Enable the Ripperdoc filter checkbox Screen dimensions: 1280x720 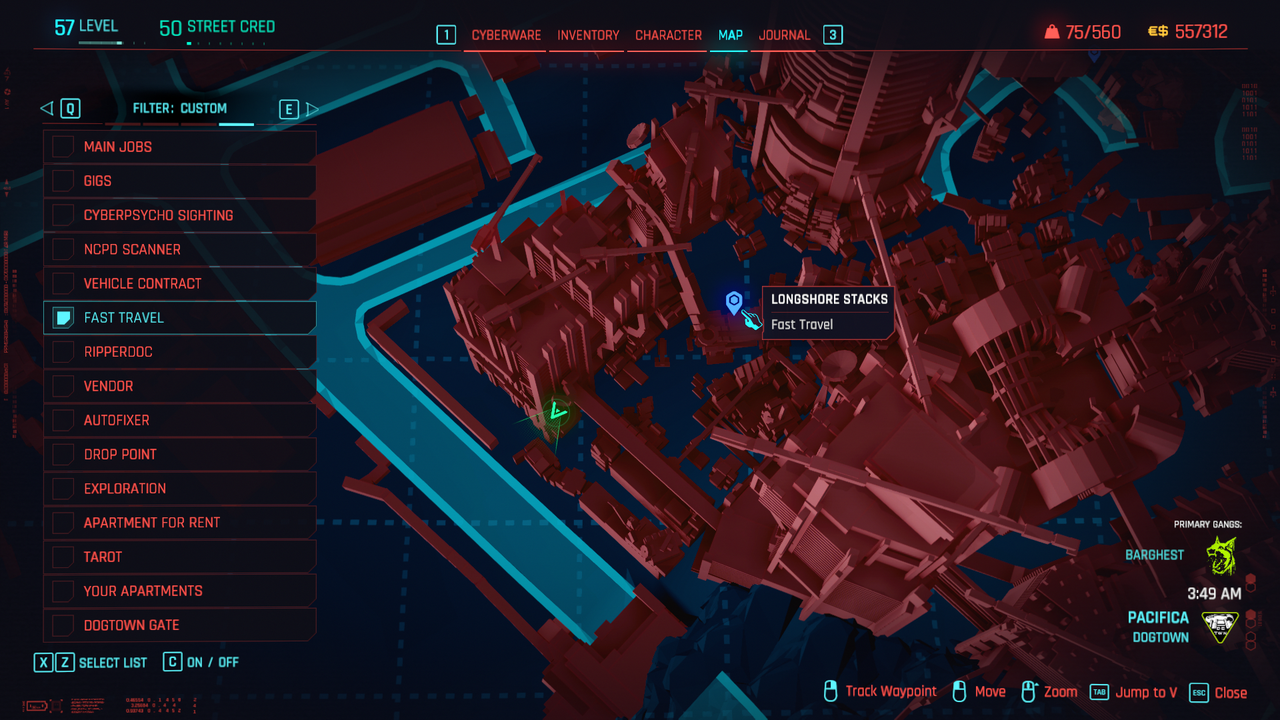point(63,352)
